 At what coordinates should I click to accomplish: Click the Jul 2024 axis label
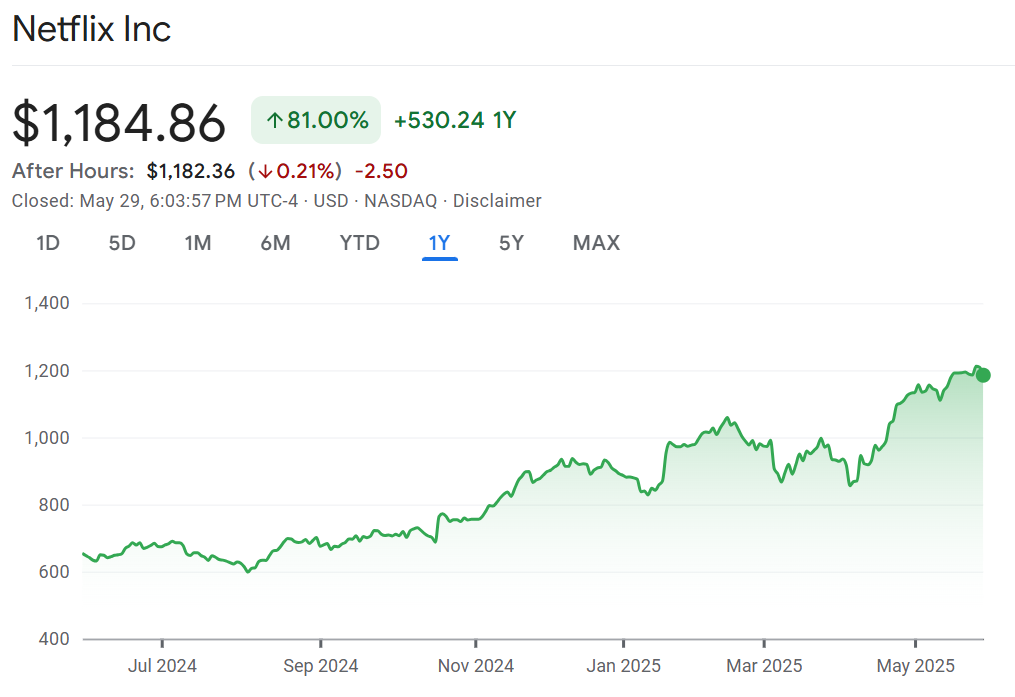(162, 666)
